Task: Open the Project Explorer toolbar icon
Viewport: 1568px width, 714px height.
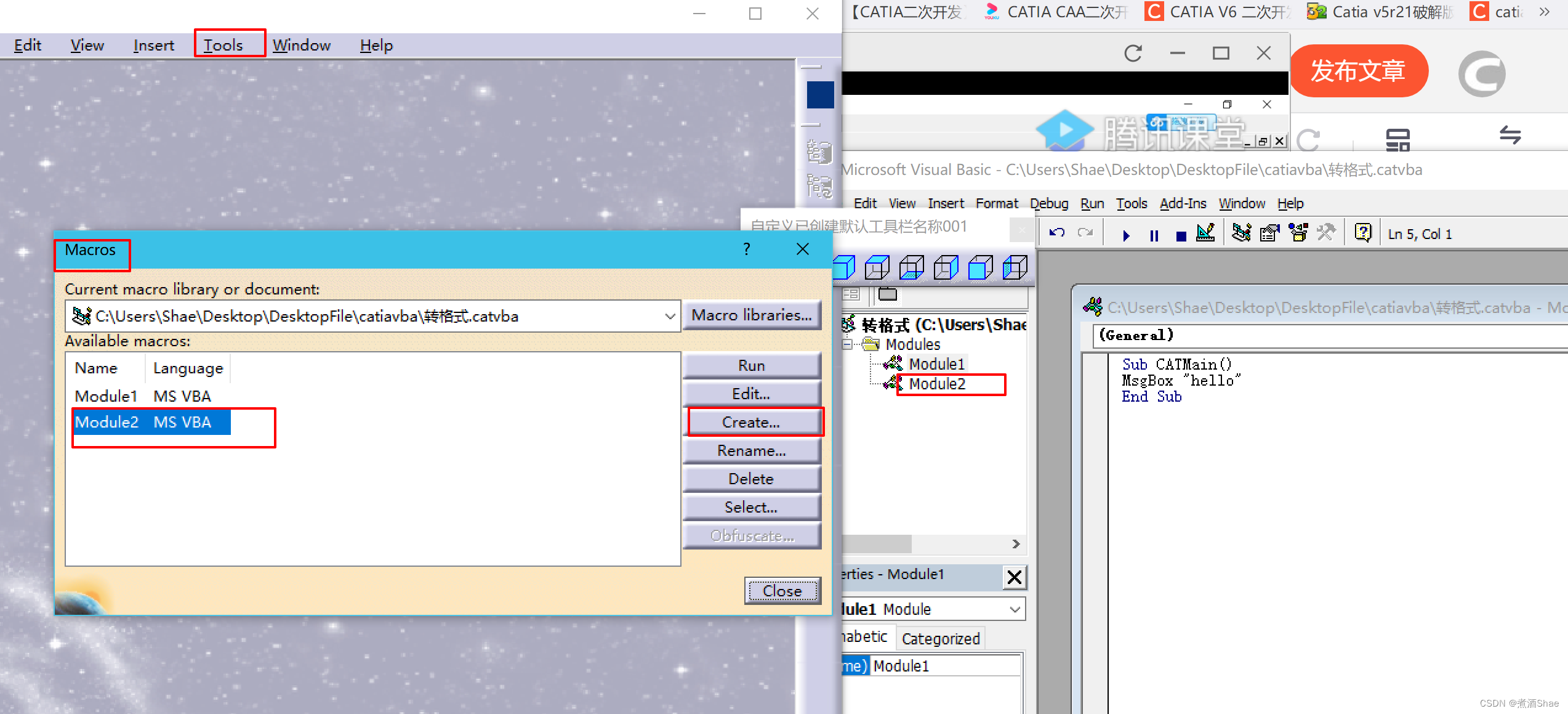Action: (1241, 233)
